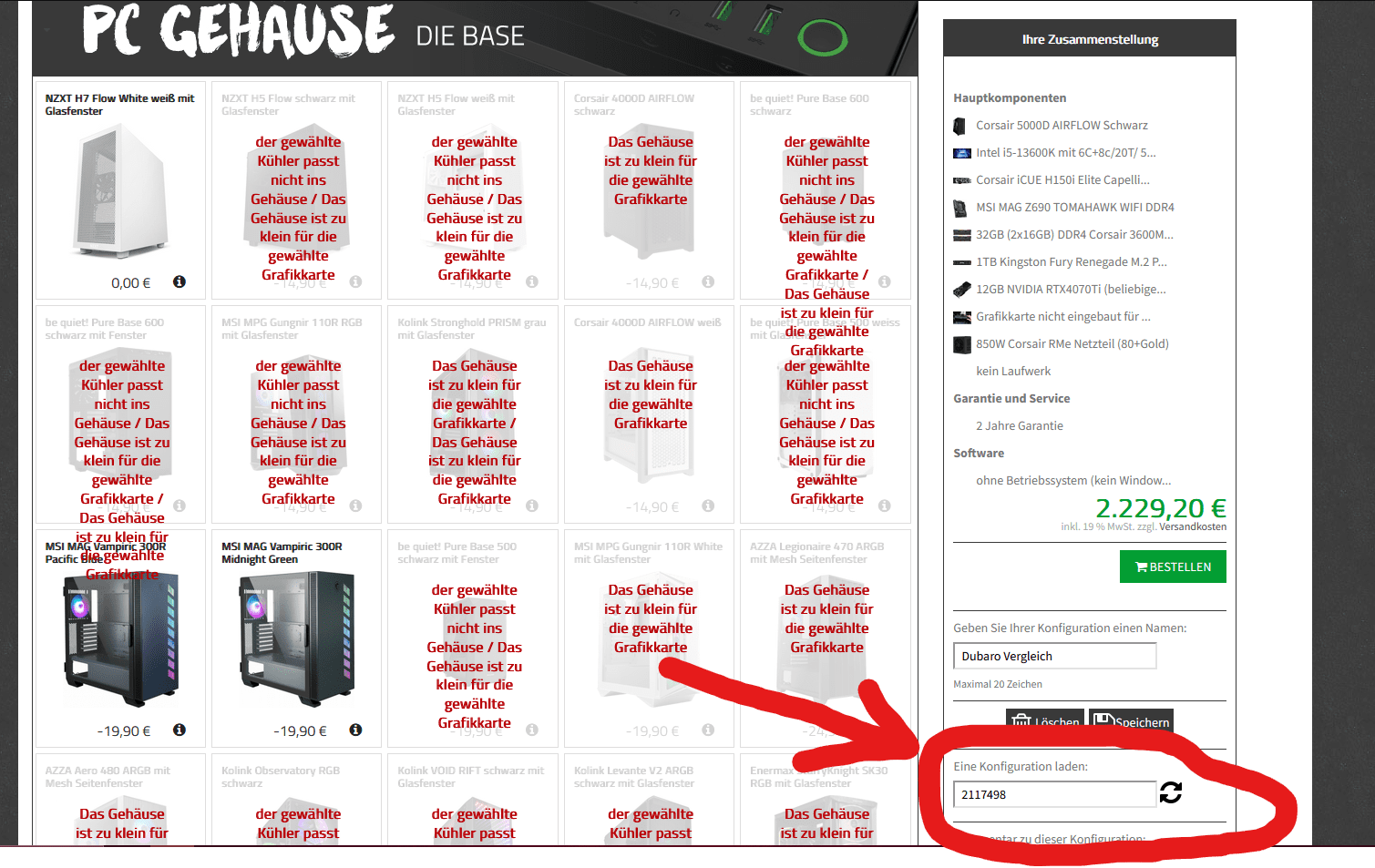Click Intel i5-13600K entry in summary
1375x868 pixels.
[1066, 153]
